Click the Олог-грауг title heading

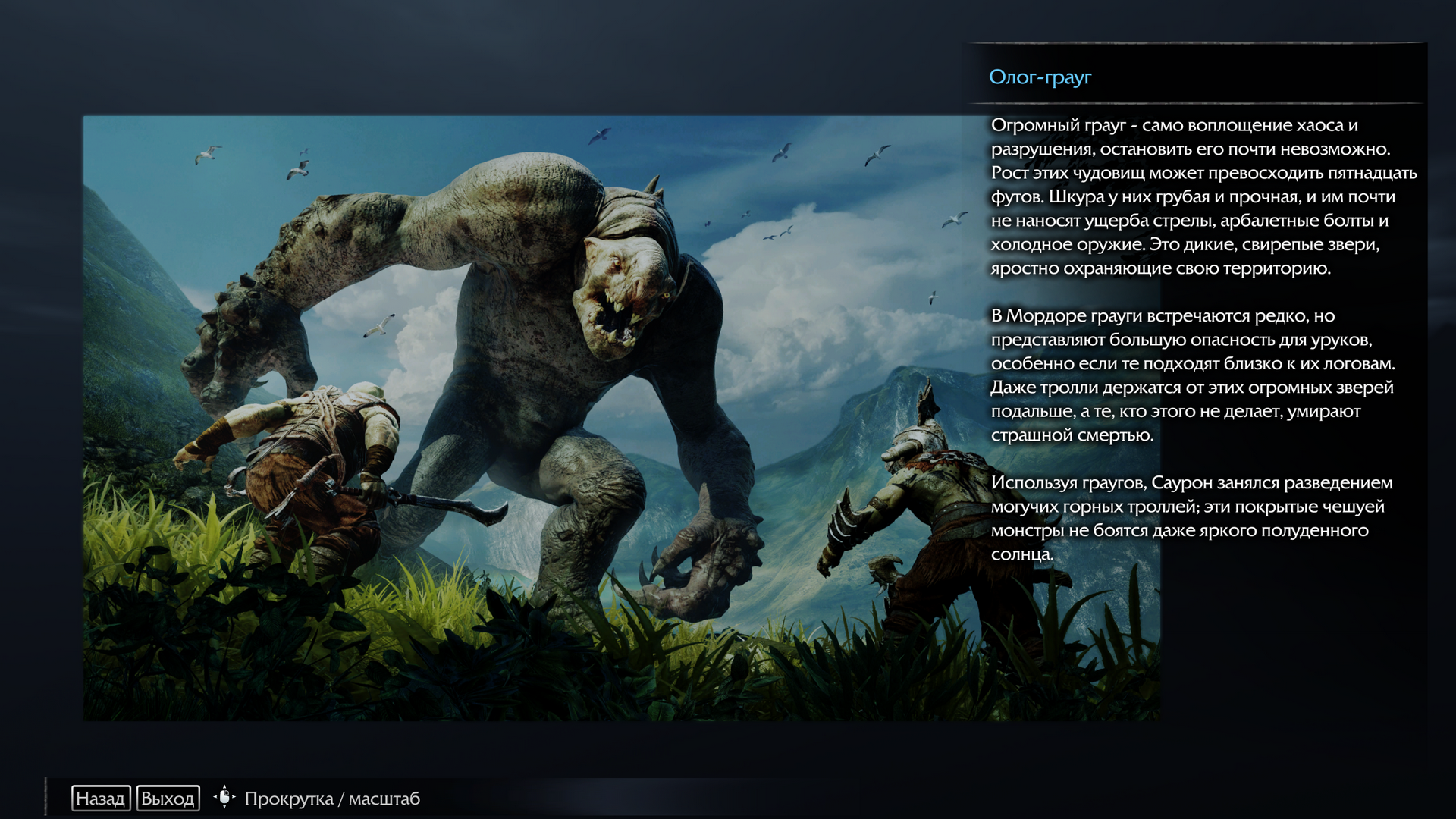click(x=1040, y=77)
